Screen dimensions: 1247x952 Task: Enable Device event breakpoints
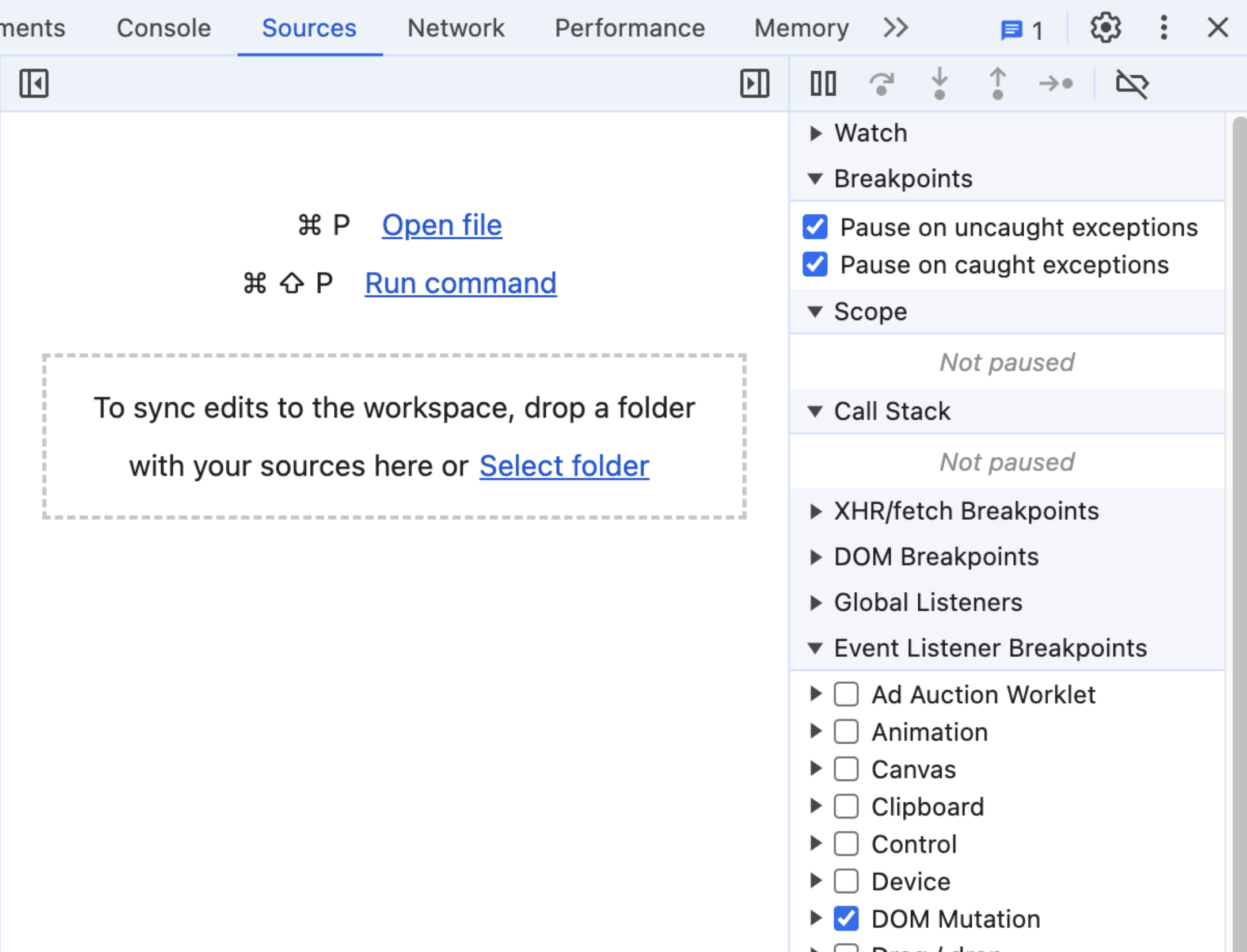click(x=846, y=881)
